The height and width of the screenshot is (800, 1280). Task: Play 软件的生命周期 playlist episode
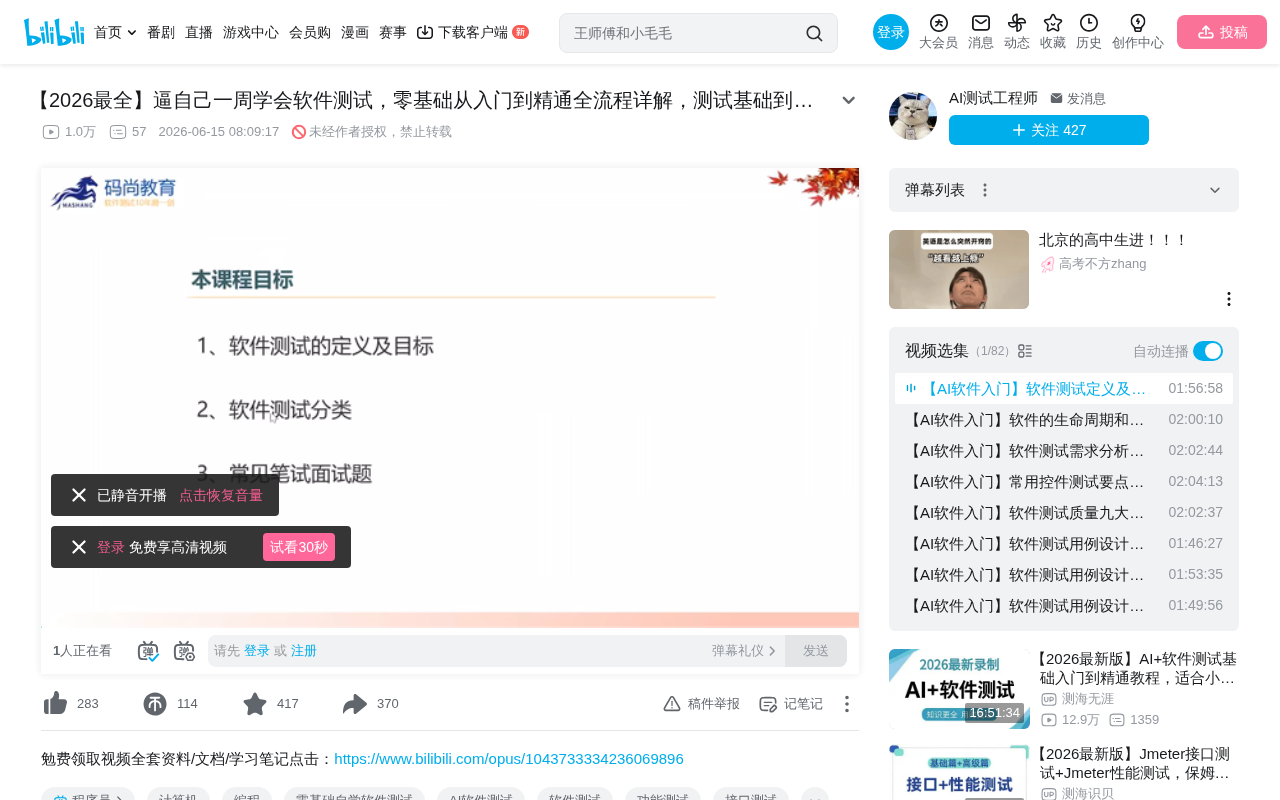pyautogui.click(x=1064, y=419)
